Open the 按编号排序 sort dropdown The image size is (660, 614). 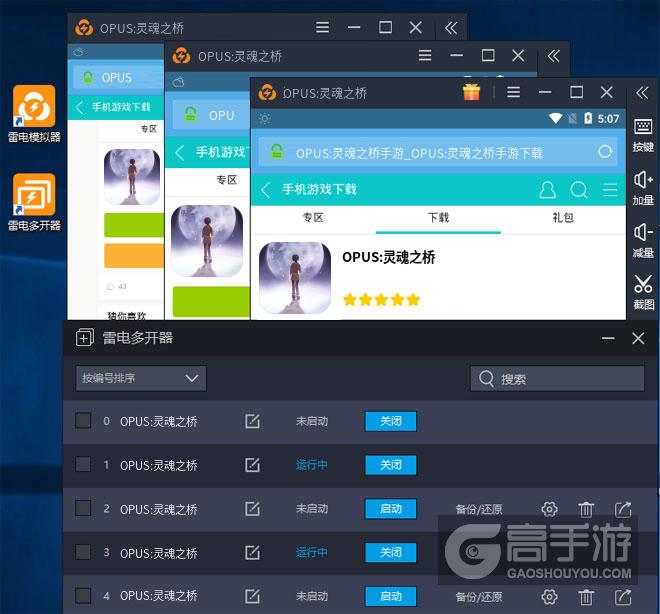141,378
